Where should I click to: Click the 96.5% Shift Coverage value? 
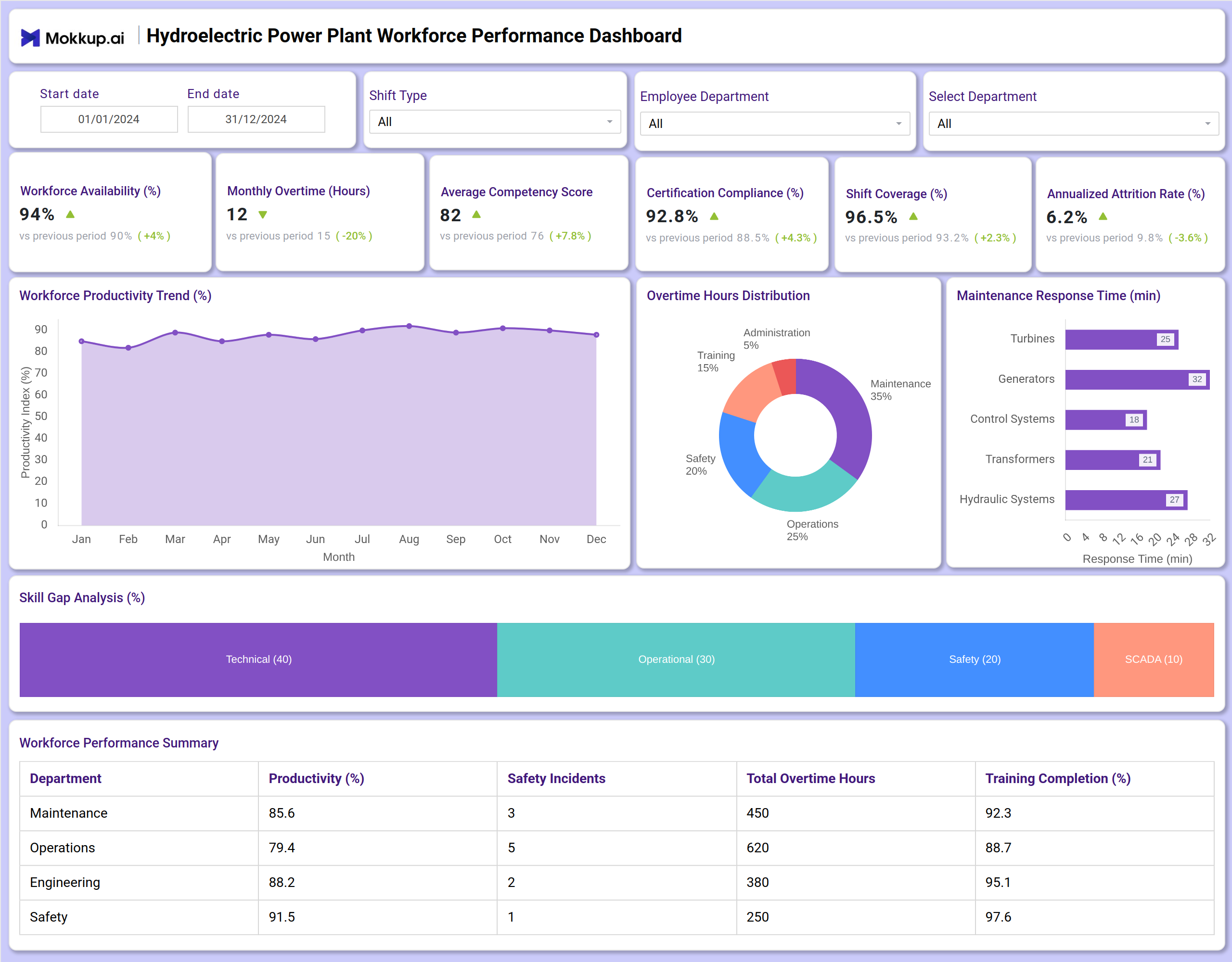(871, 216)
